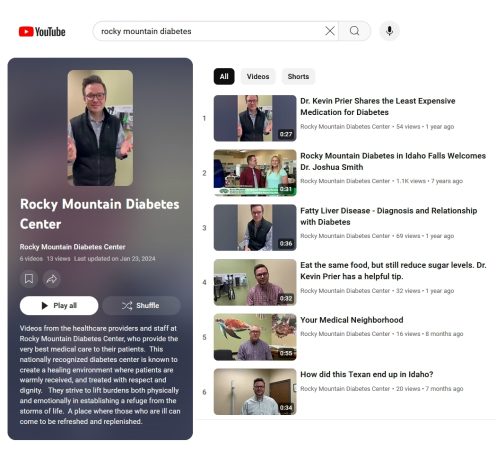
Task: Open the Dr. Joshua Smith video thumbnail
Action: coord(255,173)
